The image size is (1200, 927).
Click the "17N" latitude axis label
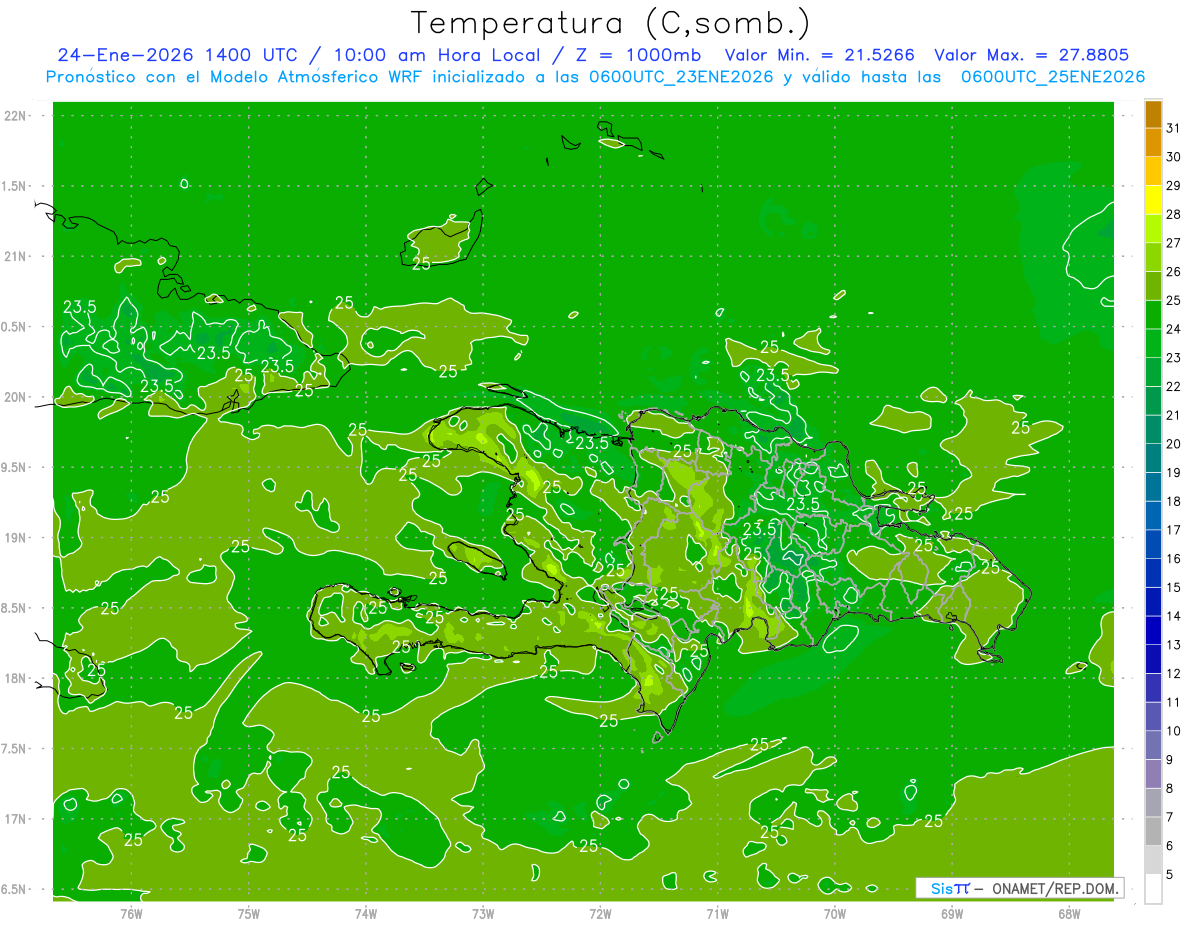point(15,820)
